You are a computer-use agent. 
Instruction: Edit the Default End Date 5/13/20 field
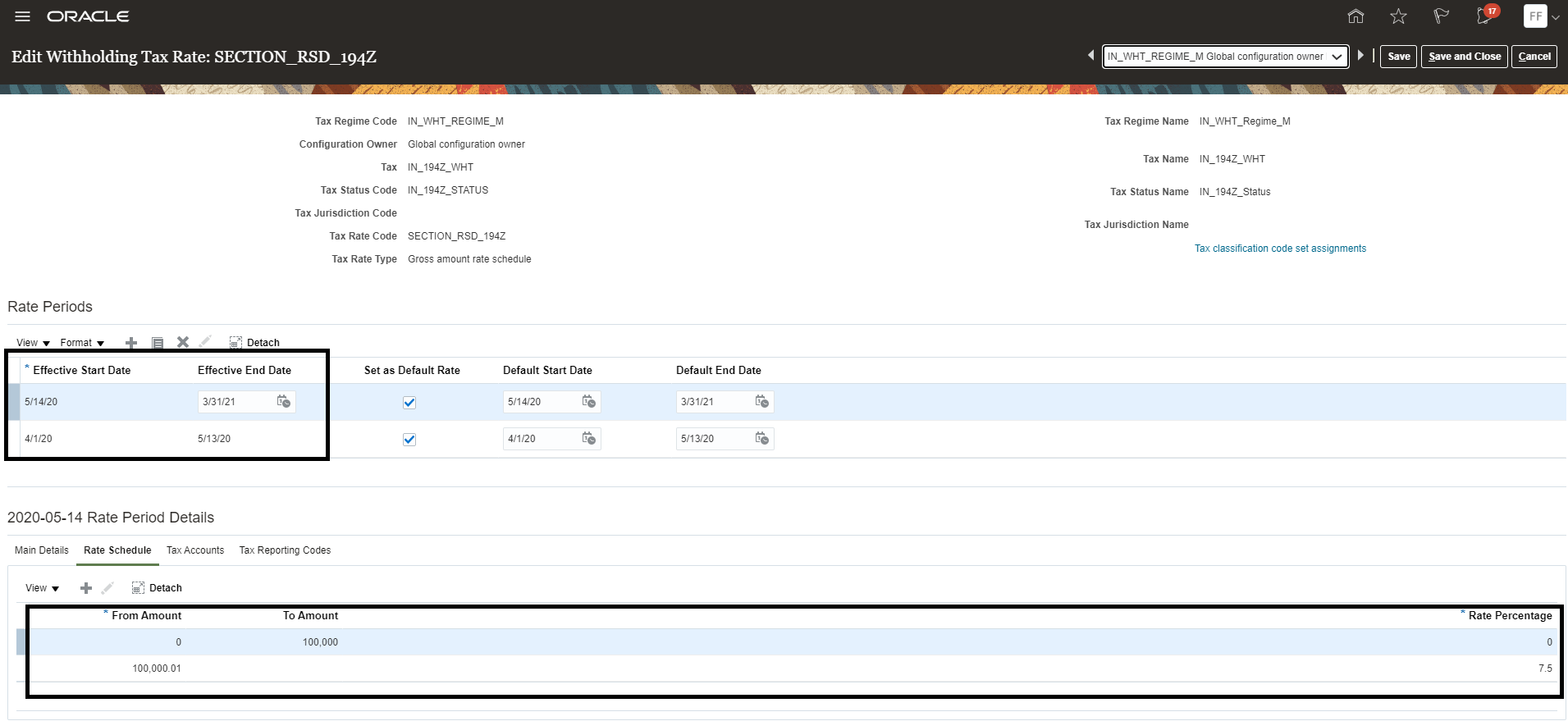click(714, 439)
